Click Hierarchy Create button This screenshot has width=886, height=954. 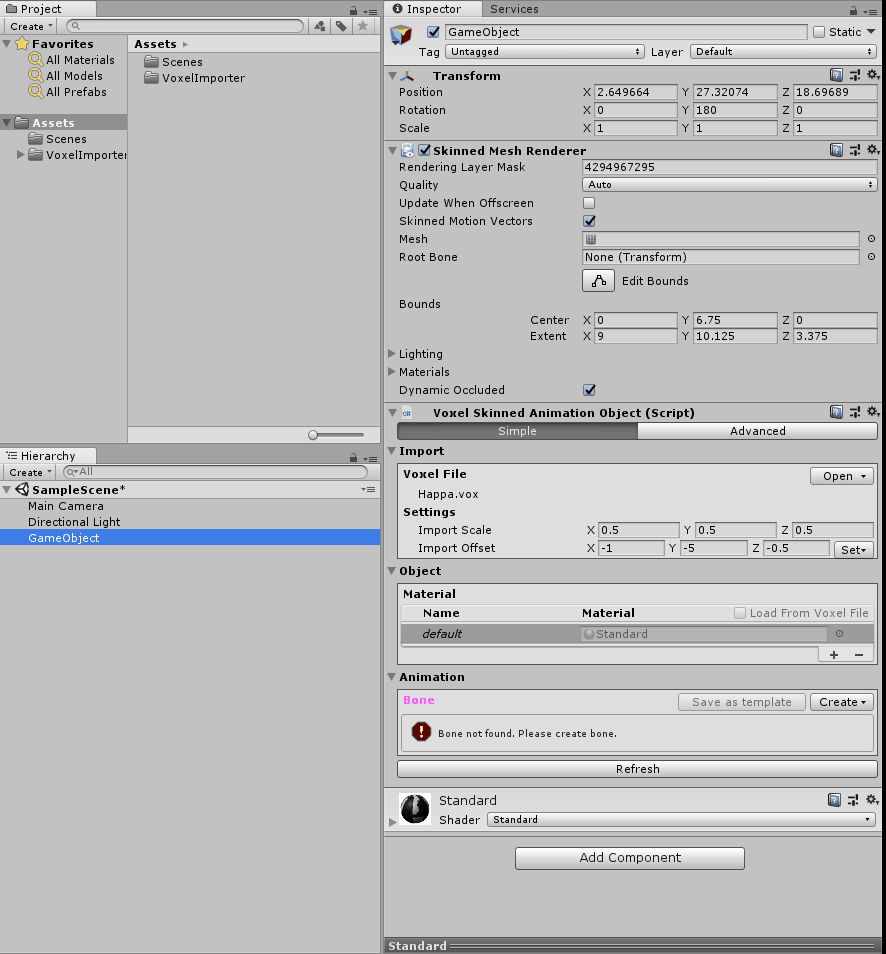(30, 472)
